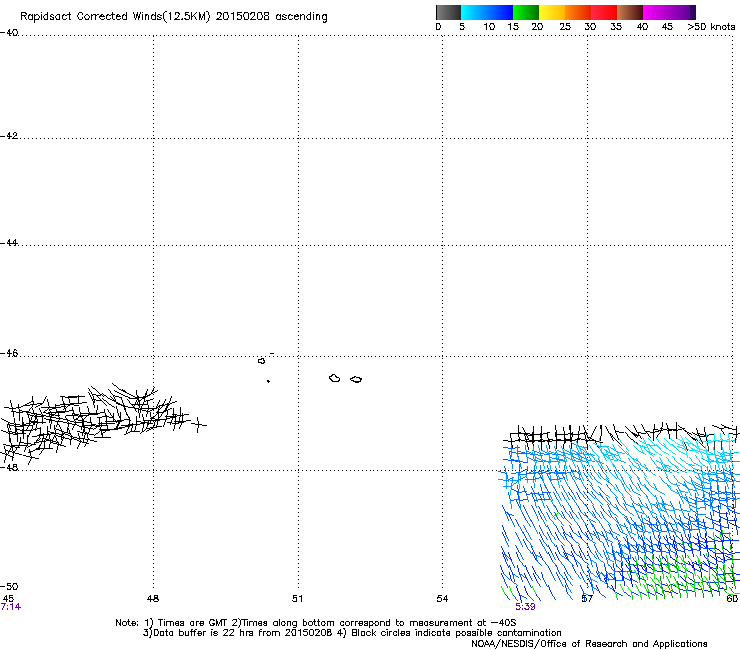Image resolution: width=740 pixels, height=650 pixels.
Task: Click the island outline just east of 51E
Action: coord(335,378)
